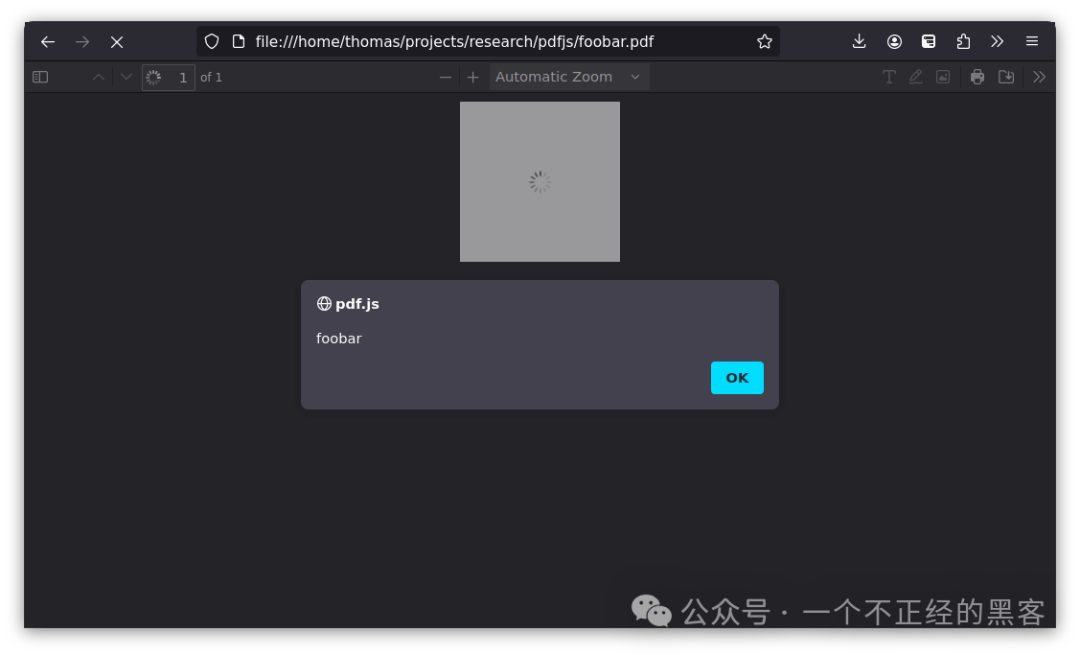The height and width of the screenshot is (655, 1080).
Task: Go back to the previous page
Action: [48, 42]
